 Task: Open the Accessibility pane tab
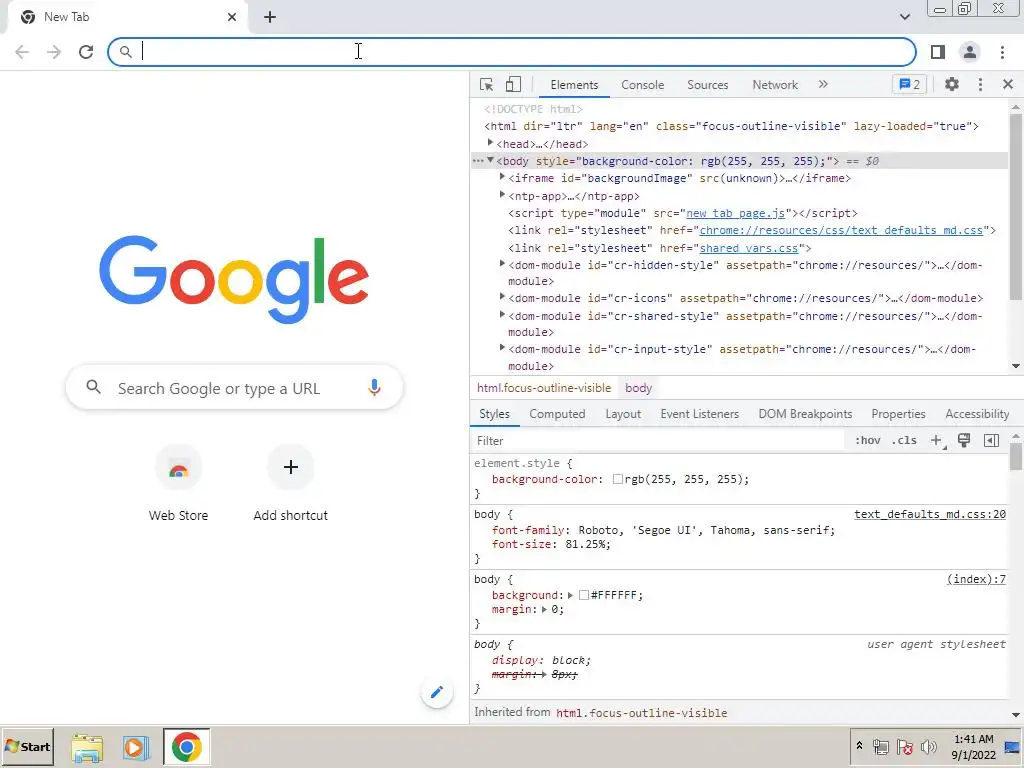(x=977, y=414)
